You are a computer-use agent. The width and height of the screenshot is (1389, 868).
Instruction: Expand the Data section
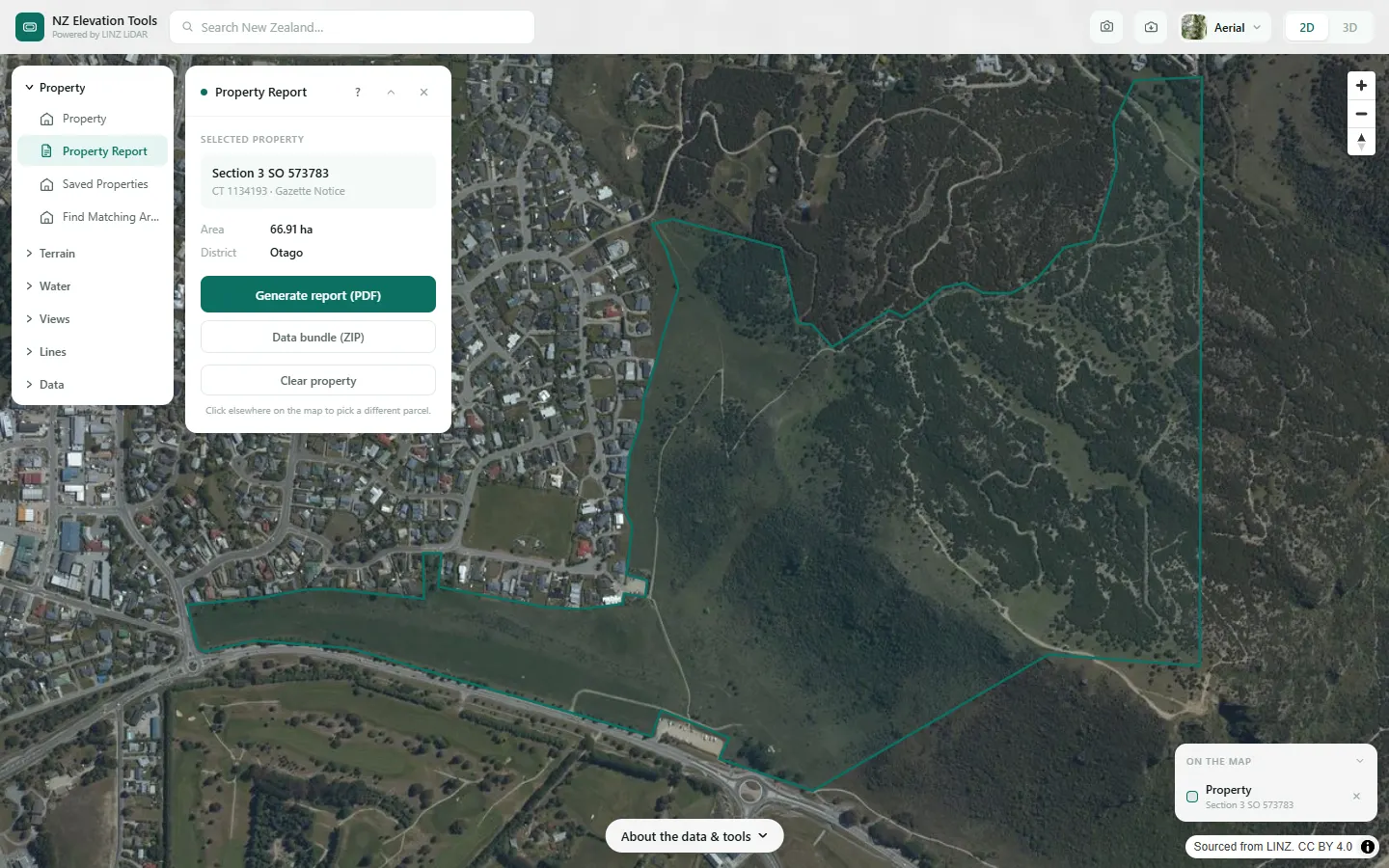[93, 385]
